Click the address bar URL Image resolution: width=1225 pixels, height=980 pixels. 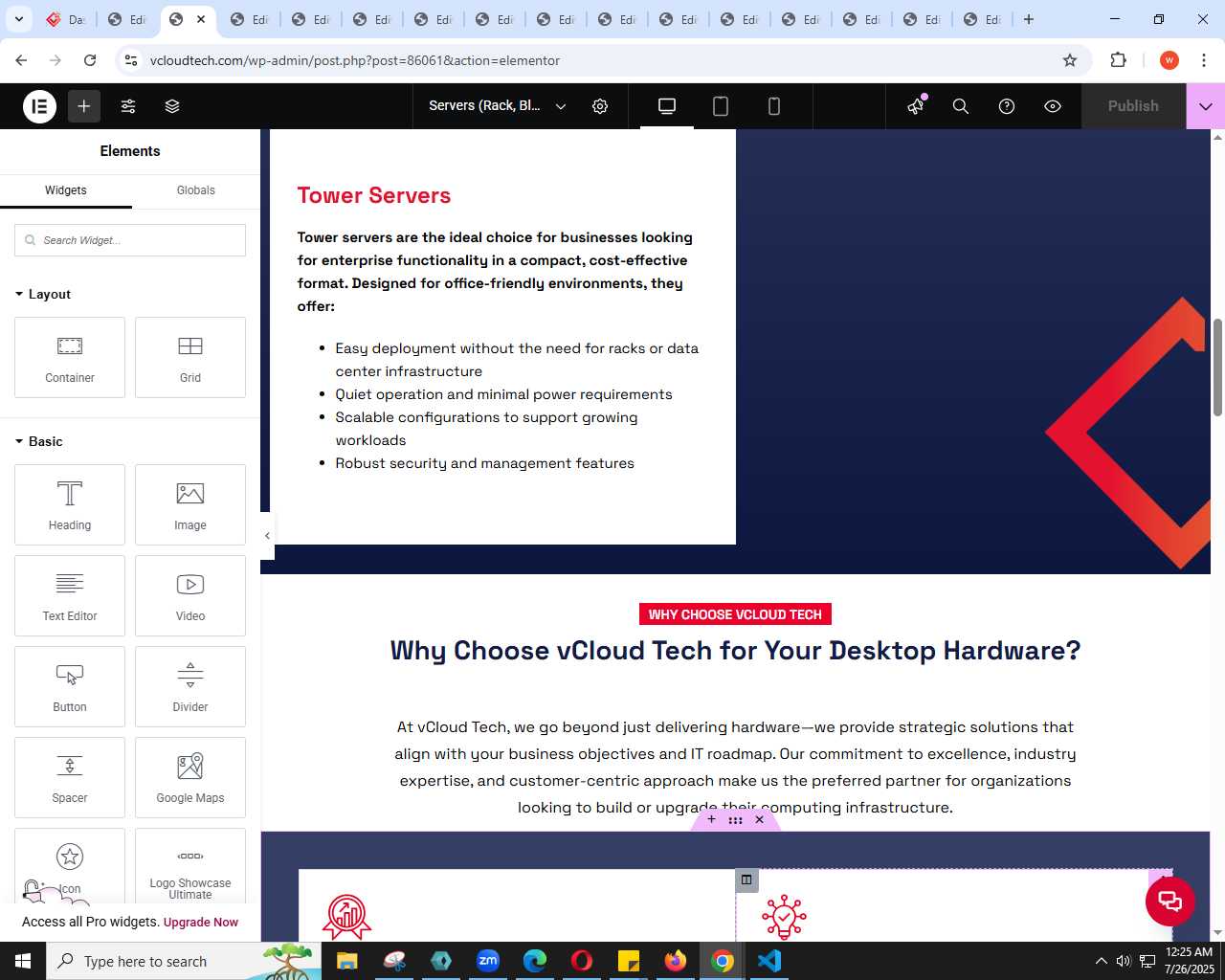tap(355, 60)
